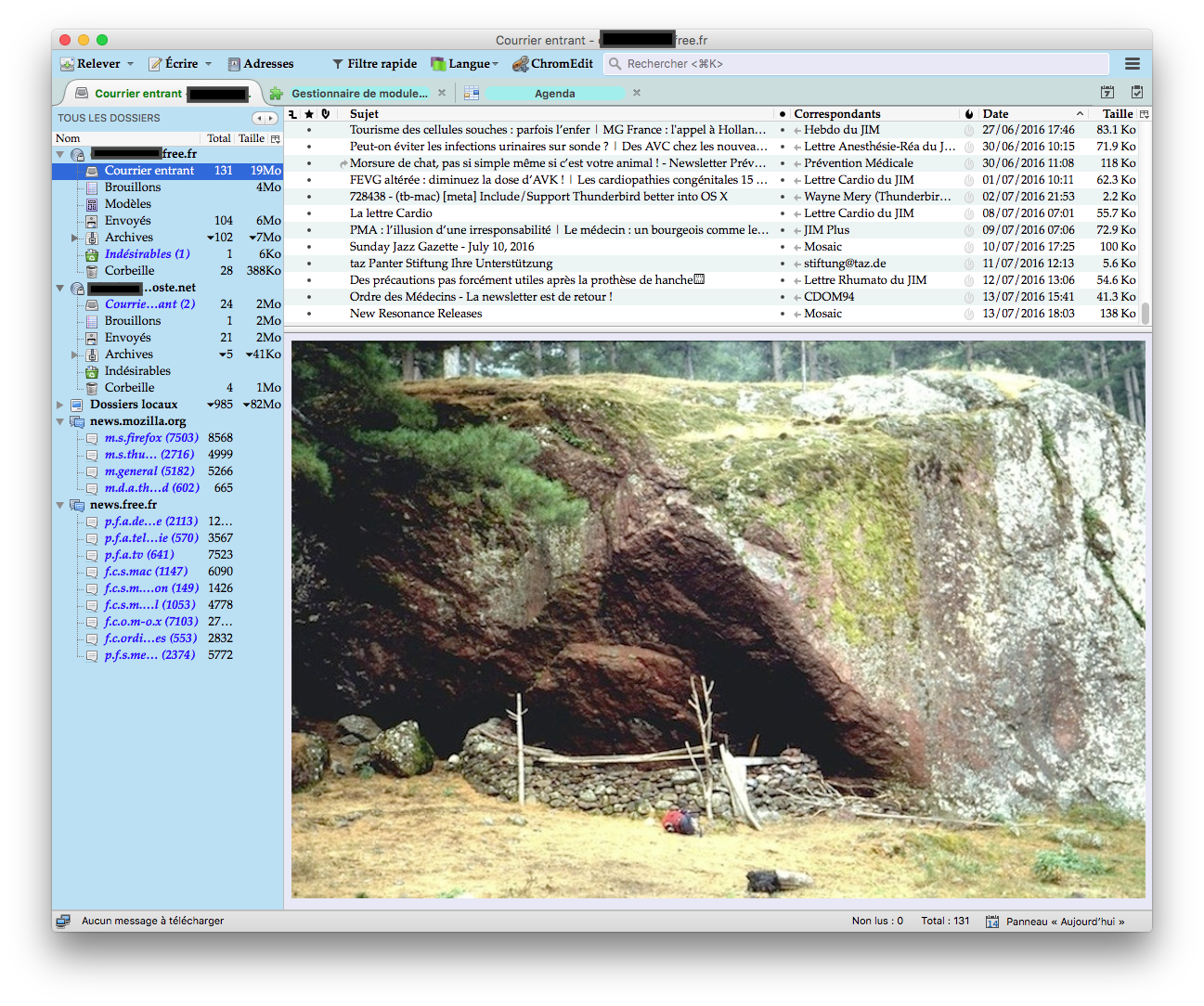Switch to the Agenda tab
This screenshot has width=1204, height=1006.
[x=554, y=94]
